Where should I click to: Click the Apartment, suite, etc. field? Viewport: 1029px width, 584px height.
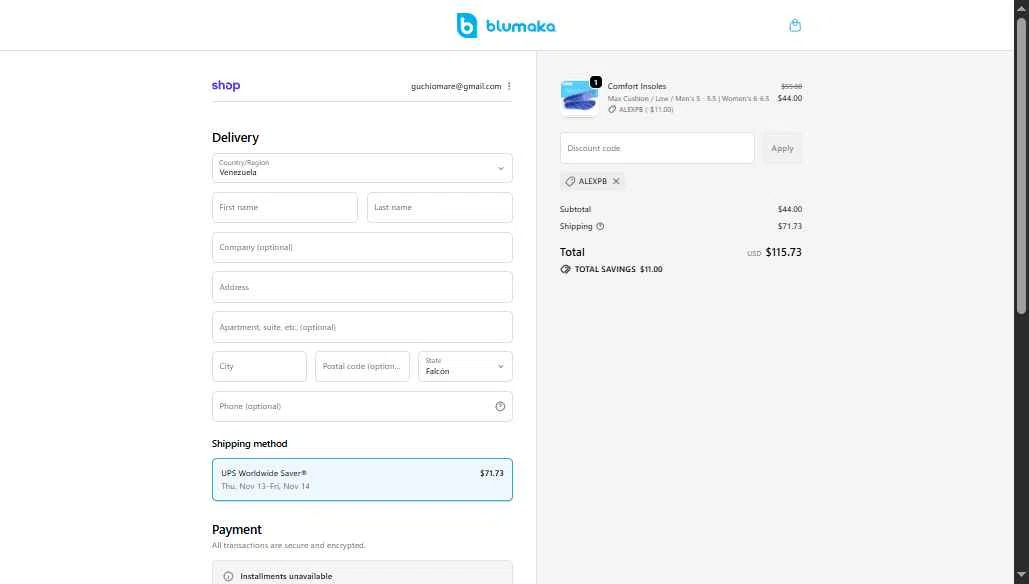click(362, 327)
